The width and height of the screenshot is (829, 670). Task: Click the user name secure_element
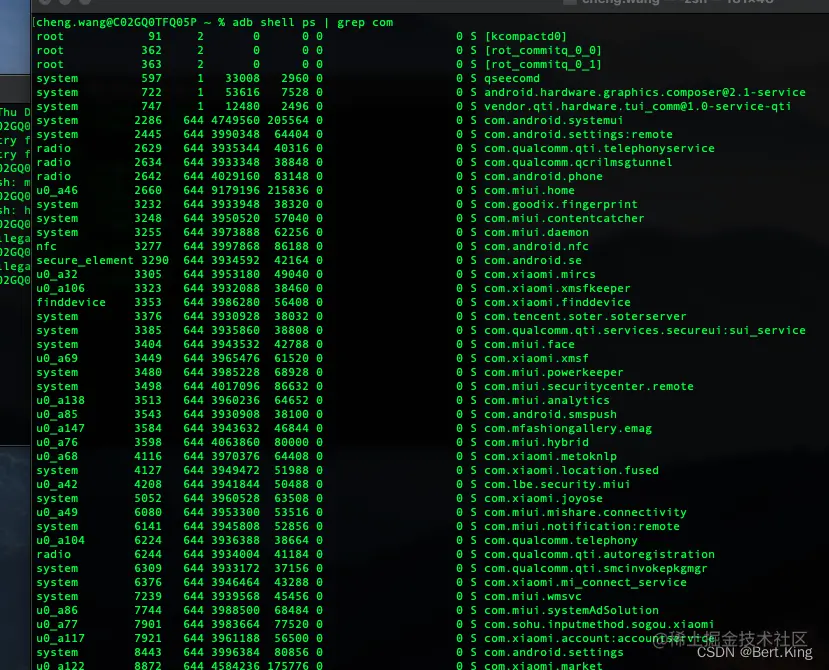85,261
